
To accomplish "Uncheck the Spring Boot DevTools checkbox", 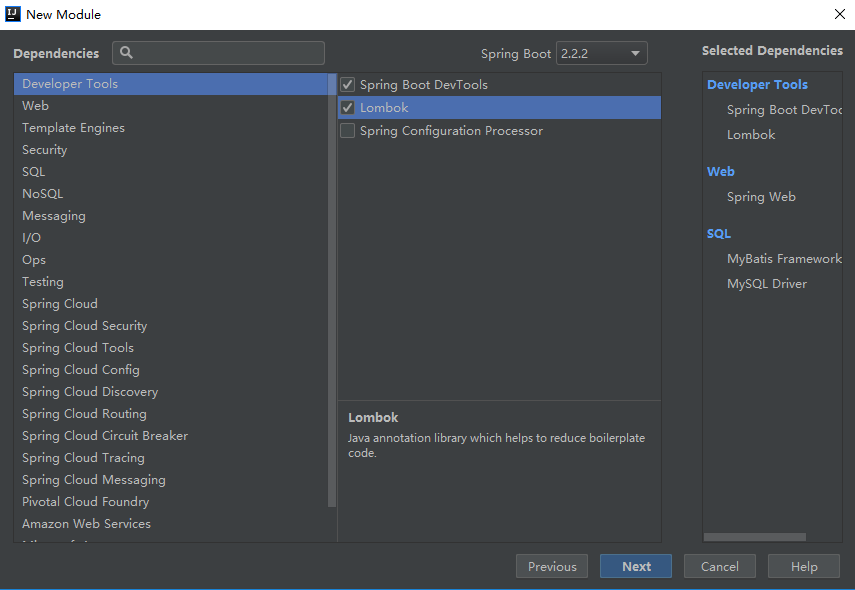I will point(347,85).
